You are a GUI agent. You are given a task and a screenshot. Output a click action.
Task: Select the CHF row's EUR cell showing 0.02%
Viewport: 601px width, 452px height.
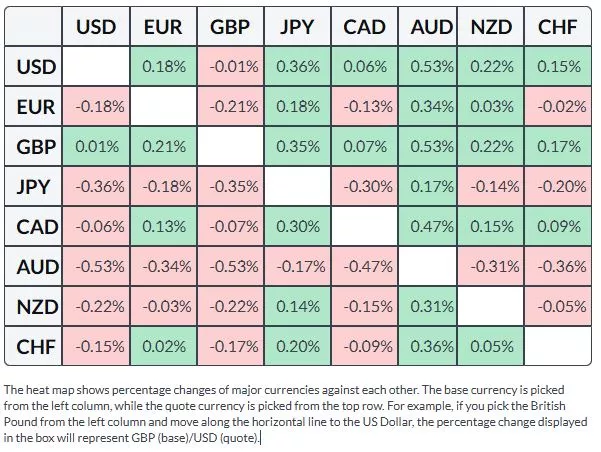pos(163,345)
